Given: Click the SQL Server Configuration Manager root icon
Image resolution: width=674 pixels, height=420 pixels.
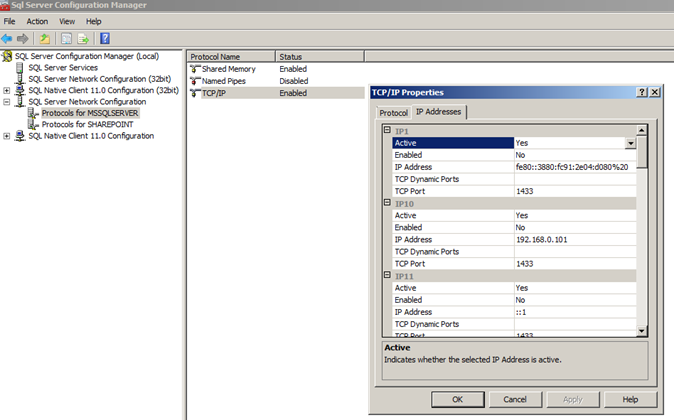Looking at the screenshot, I should (7, 56).
